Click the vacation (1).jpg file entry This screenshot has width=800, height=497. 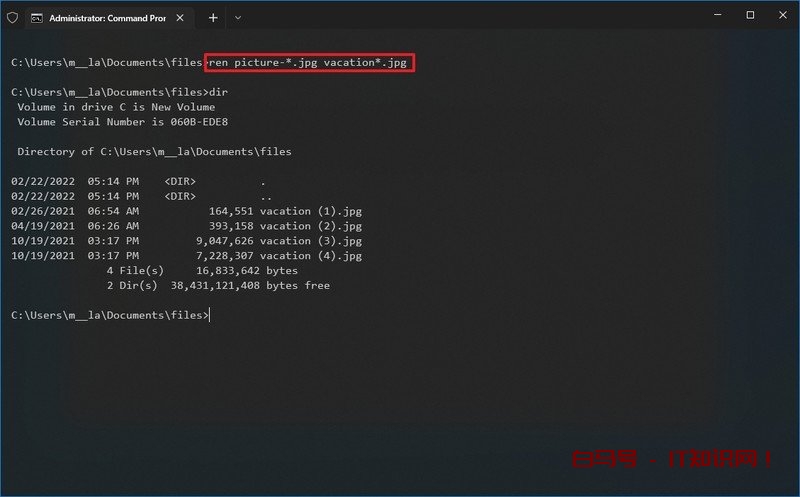tap(310, 211)
